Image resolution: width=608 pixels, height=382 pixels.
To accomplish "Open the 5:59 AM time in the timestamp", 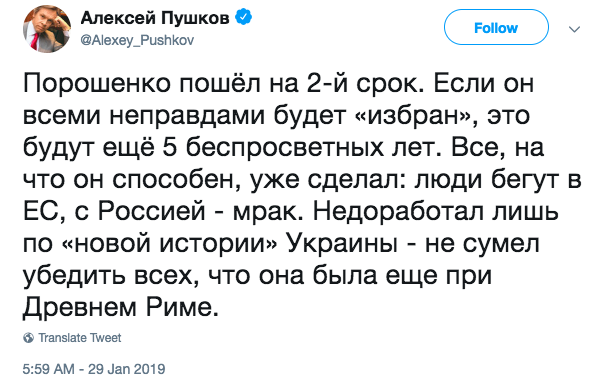I will coord(48,369).
